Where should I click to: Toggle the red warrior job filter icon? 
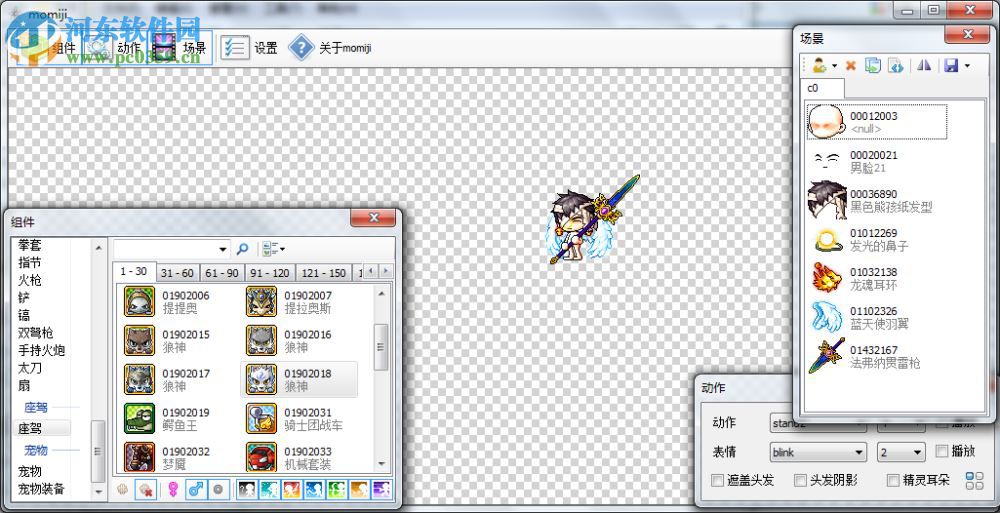click(x=291, y=490)
